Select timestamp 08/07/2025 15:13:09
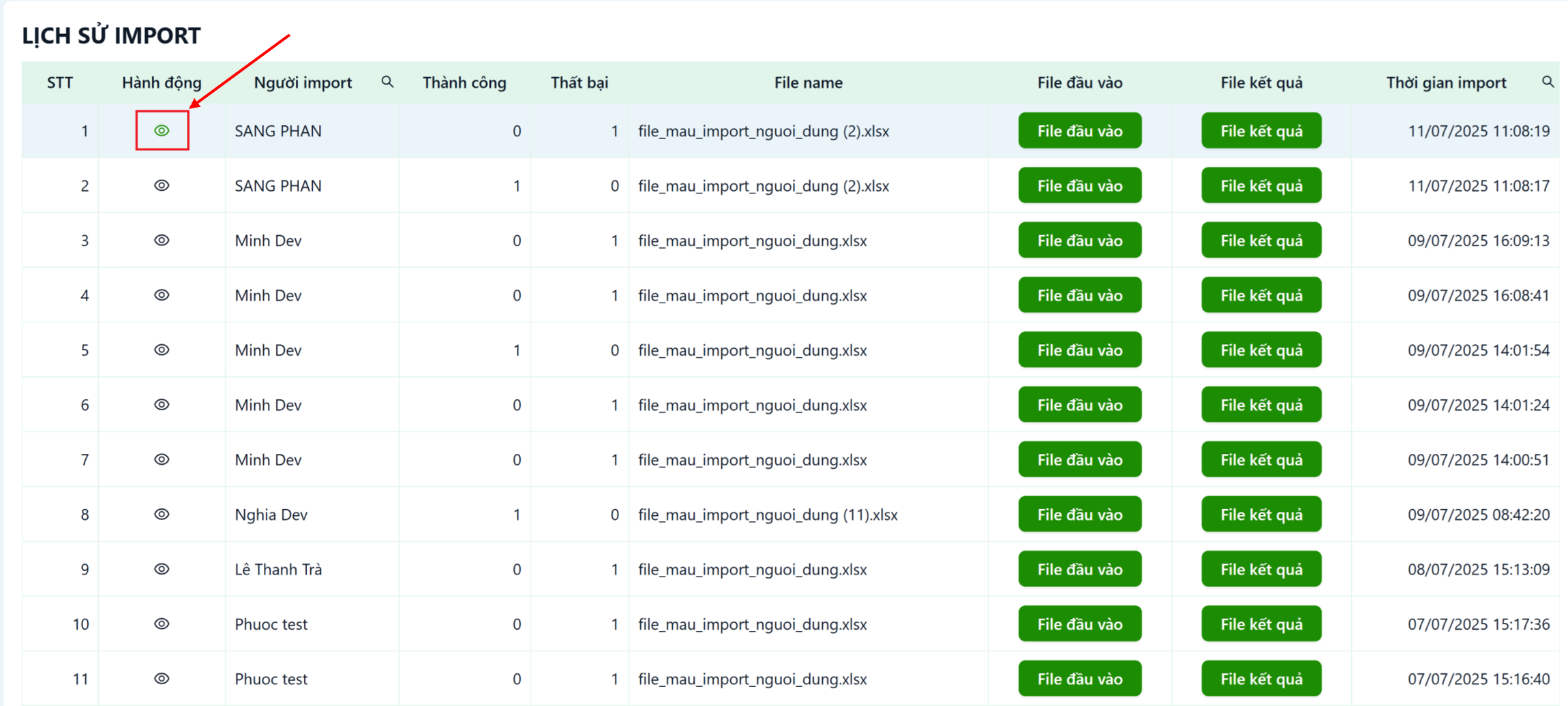The height and width of the screenshot is (706, 1568). pos(1479,569)
